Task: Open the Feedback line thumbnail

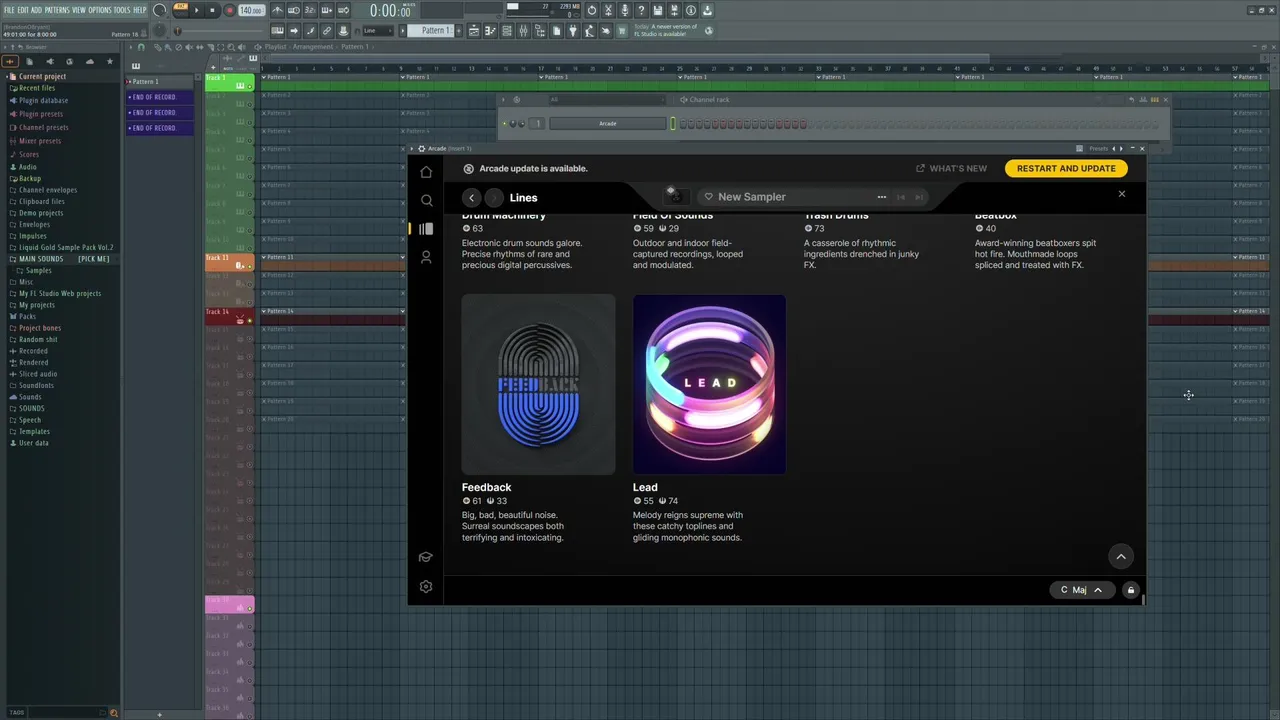Action: click(x=538, y=384)
